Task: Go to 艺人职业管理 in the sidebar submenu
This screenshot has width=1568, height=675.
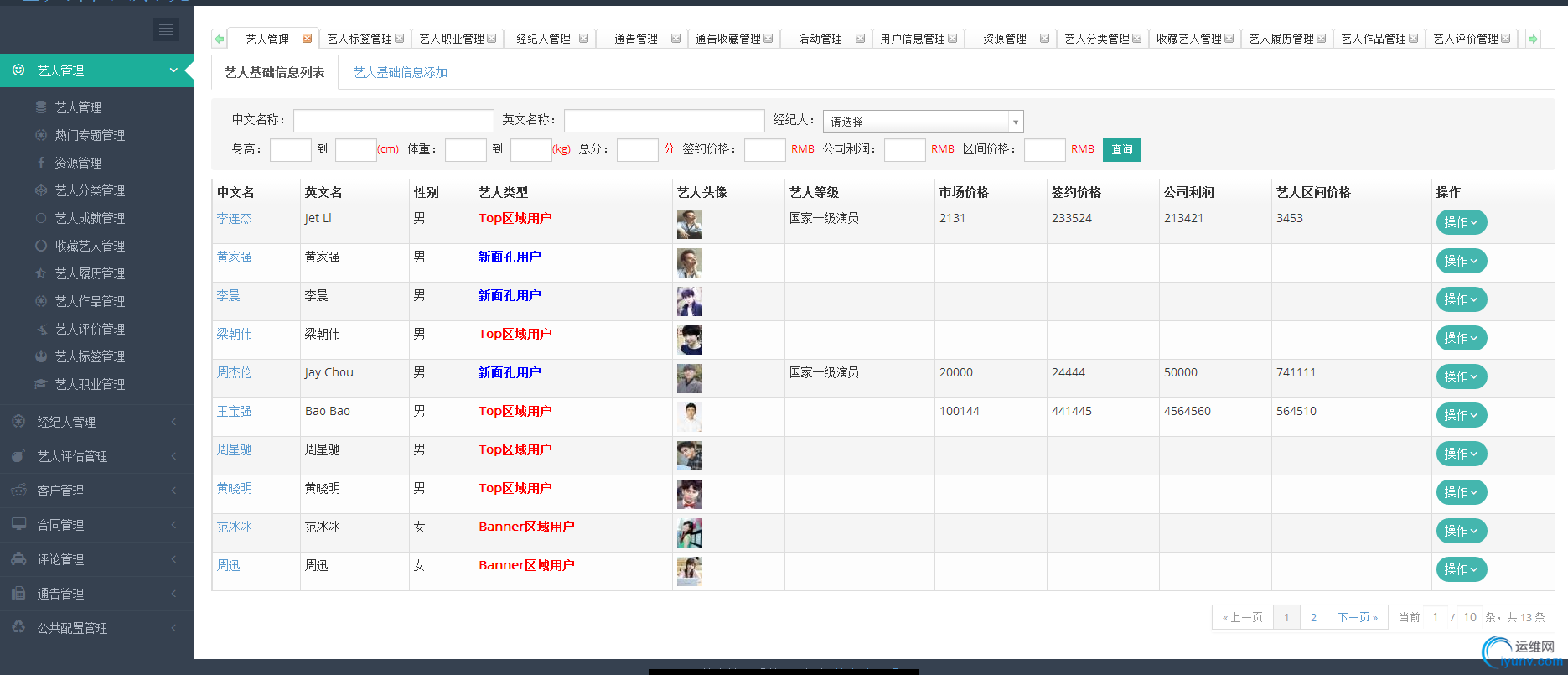Action: tap(90, 384)
